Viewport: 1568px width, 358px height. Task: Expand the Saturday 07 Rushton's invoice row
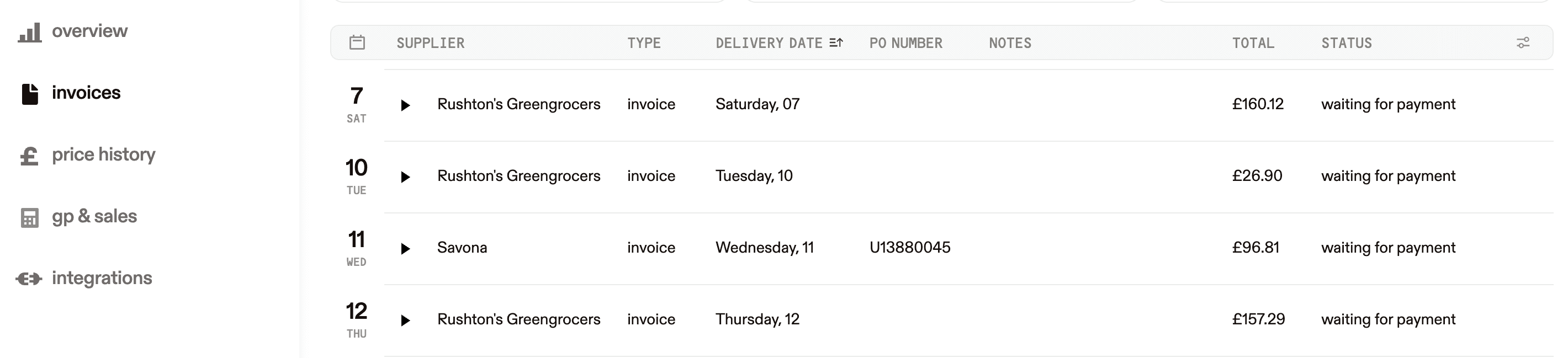[405, 105]
